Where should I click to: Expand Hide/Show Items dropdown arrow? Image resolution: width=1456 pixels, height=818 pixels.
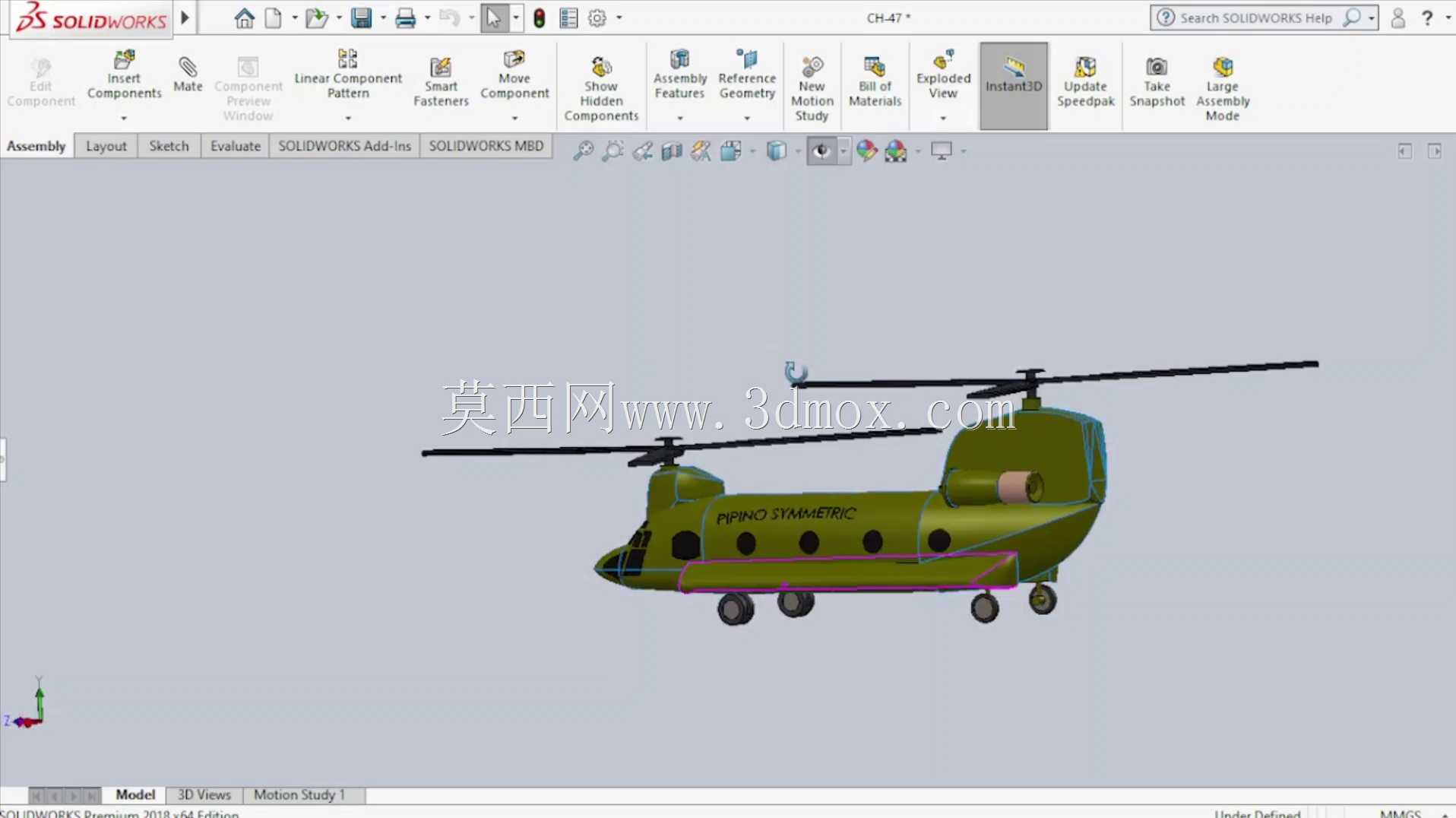point(844,151)
